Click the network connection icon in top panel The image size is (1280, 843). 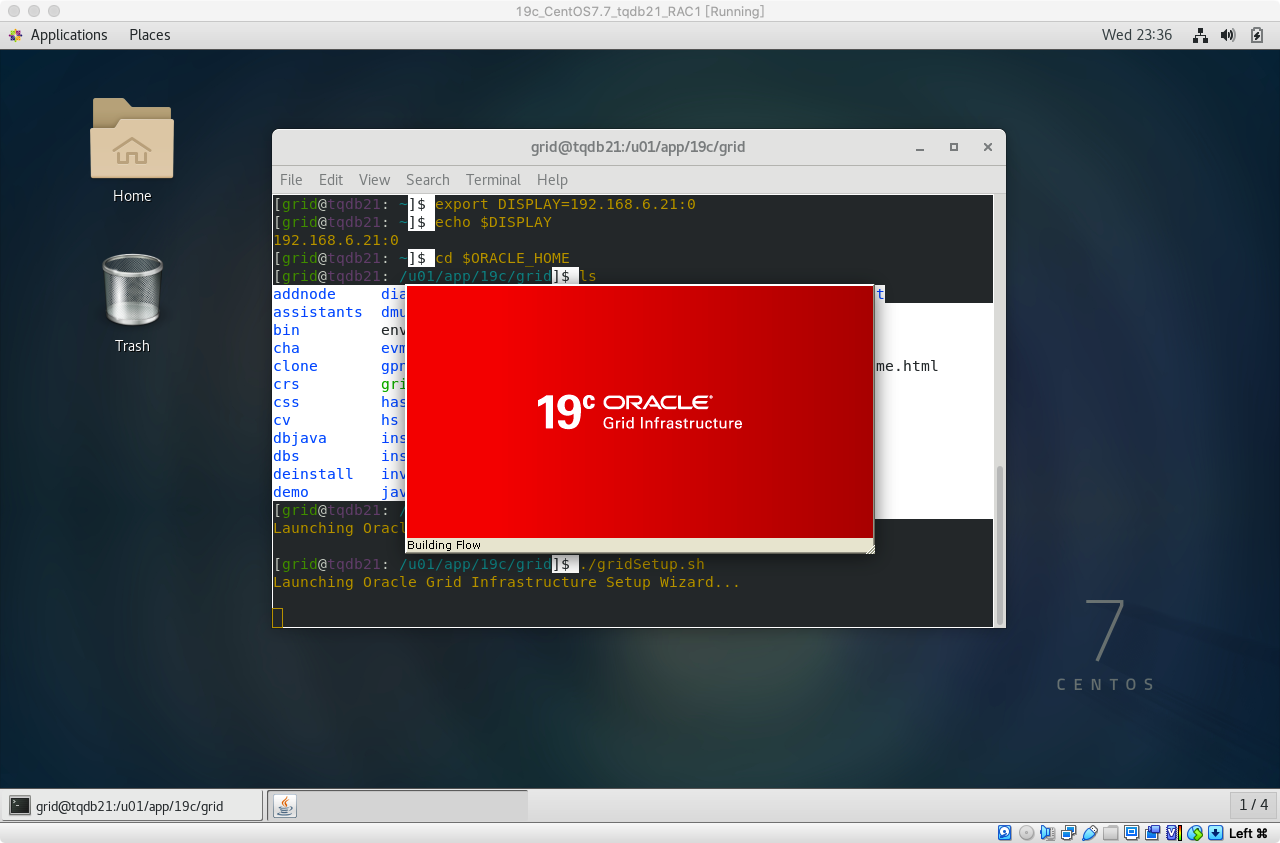point(1200,35)
